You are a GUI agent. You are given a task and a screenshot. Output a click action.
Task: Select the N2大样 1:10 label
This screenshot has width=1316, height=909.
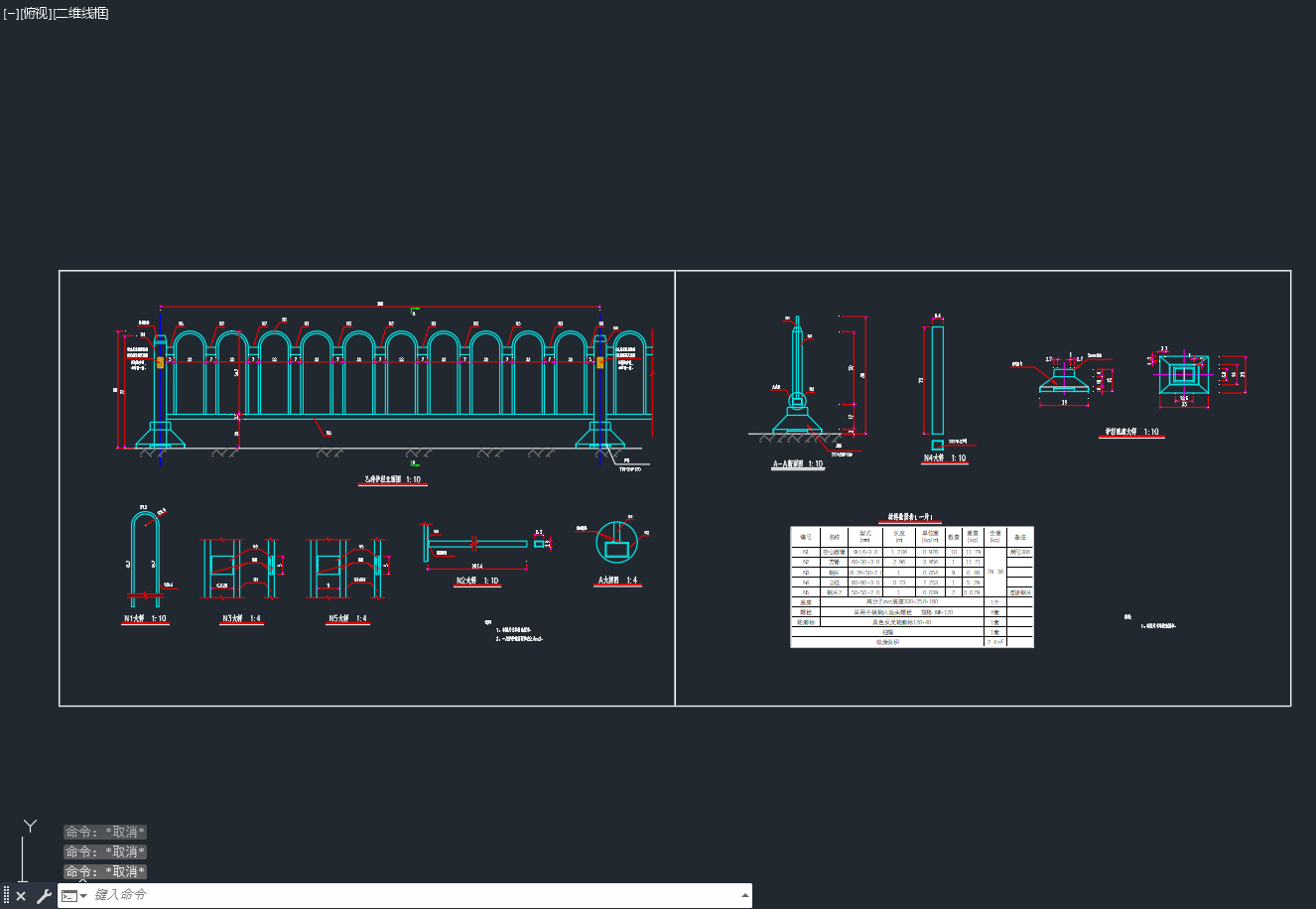[x=477, y=581]
